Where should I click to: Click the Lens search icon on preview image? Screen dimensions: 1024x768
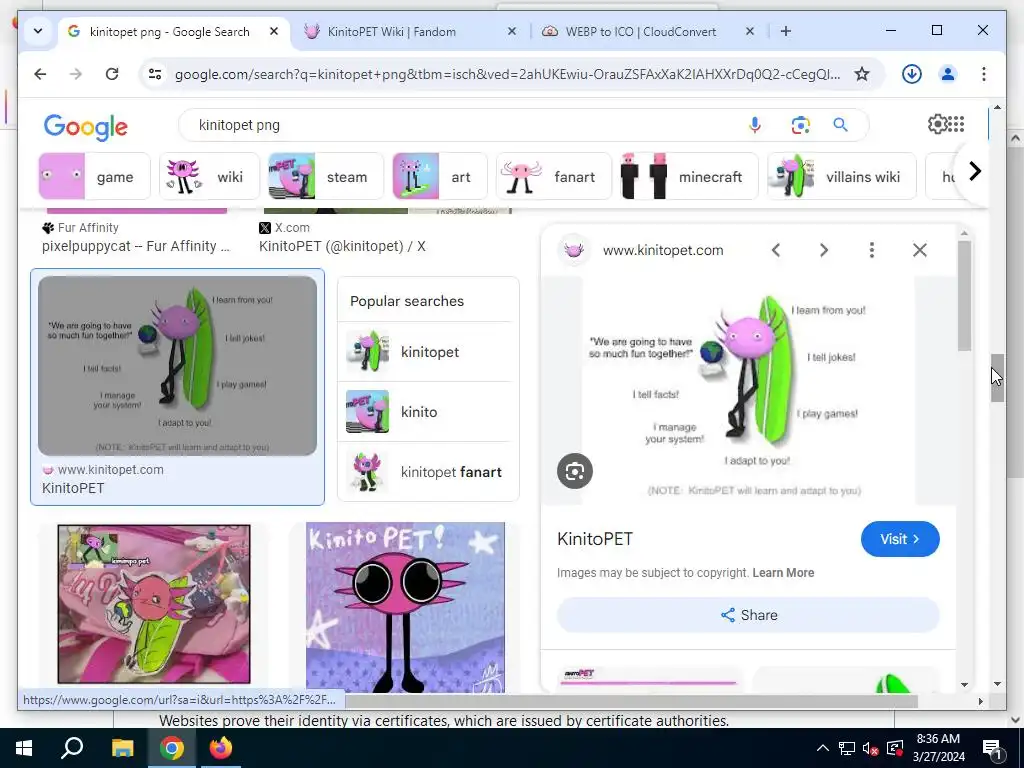(x=575, y=471)
